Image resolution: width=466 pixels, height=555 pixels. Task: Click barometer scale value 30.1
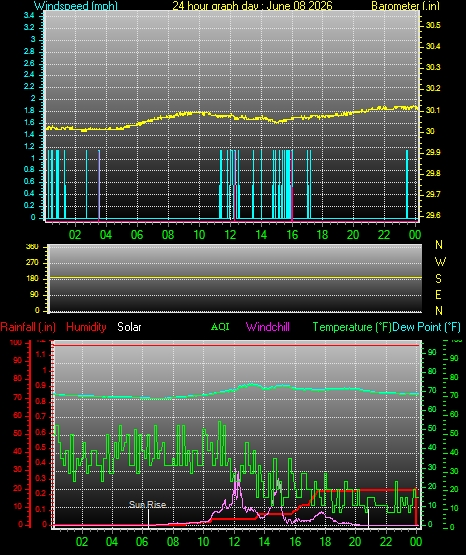point(432,110)
